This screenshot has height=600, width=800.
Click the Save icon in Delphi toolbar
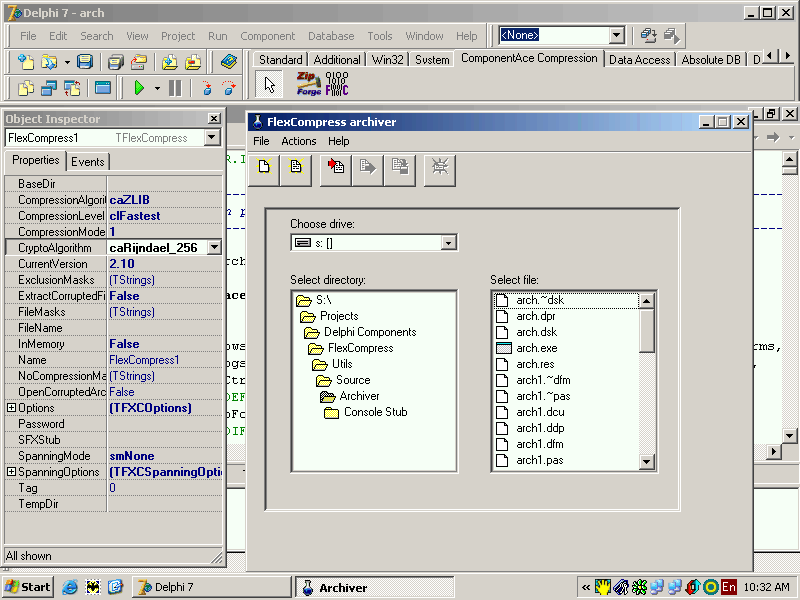coord(85,62)
